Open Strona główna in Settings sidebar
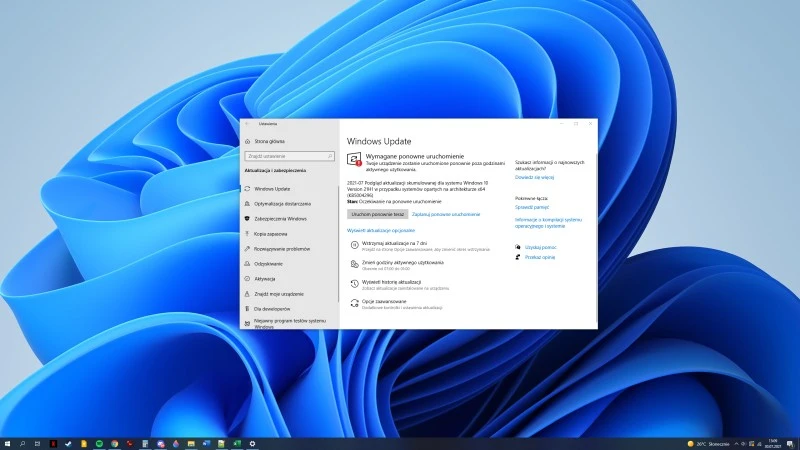Image resolution: width=800 pixels, height=450 pixels. pos(265,141)
